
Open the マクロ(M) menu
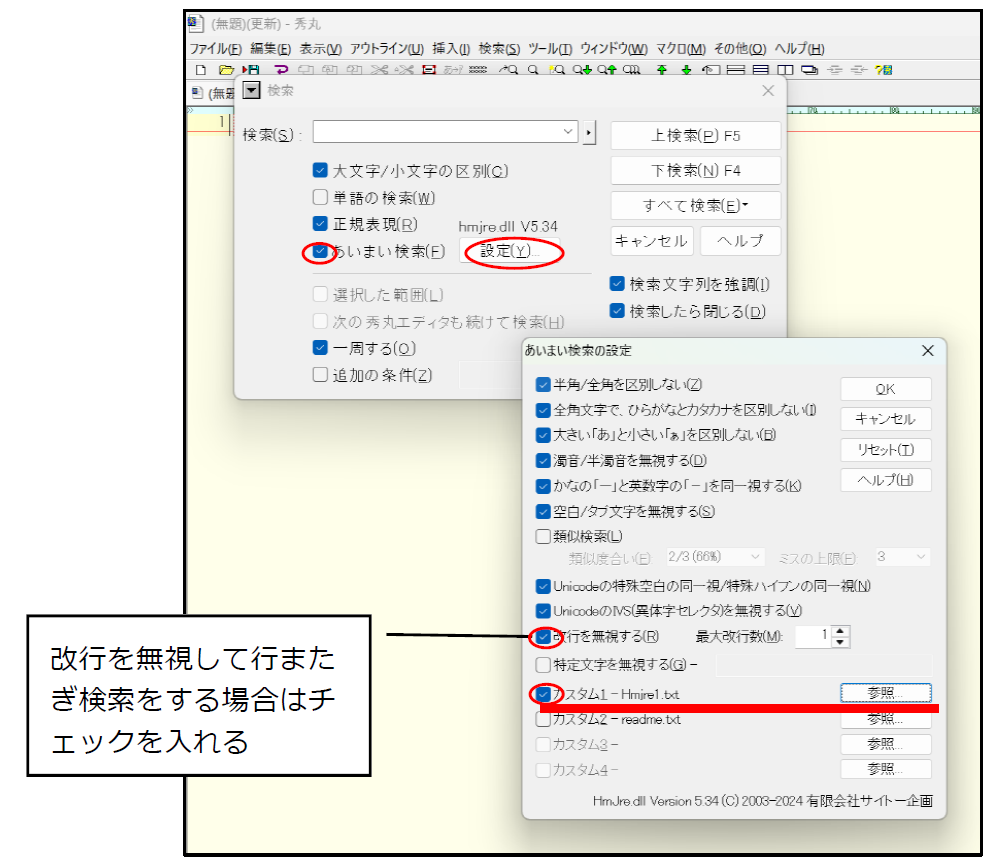point(680,49)
